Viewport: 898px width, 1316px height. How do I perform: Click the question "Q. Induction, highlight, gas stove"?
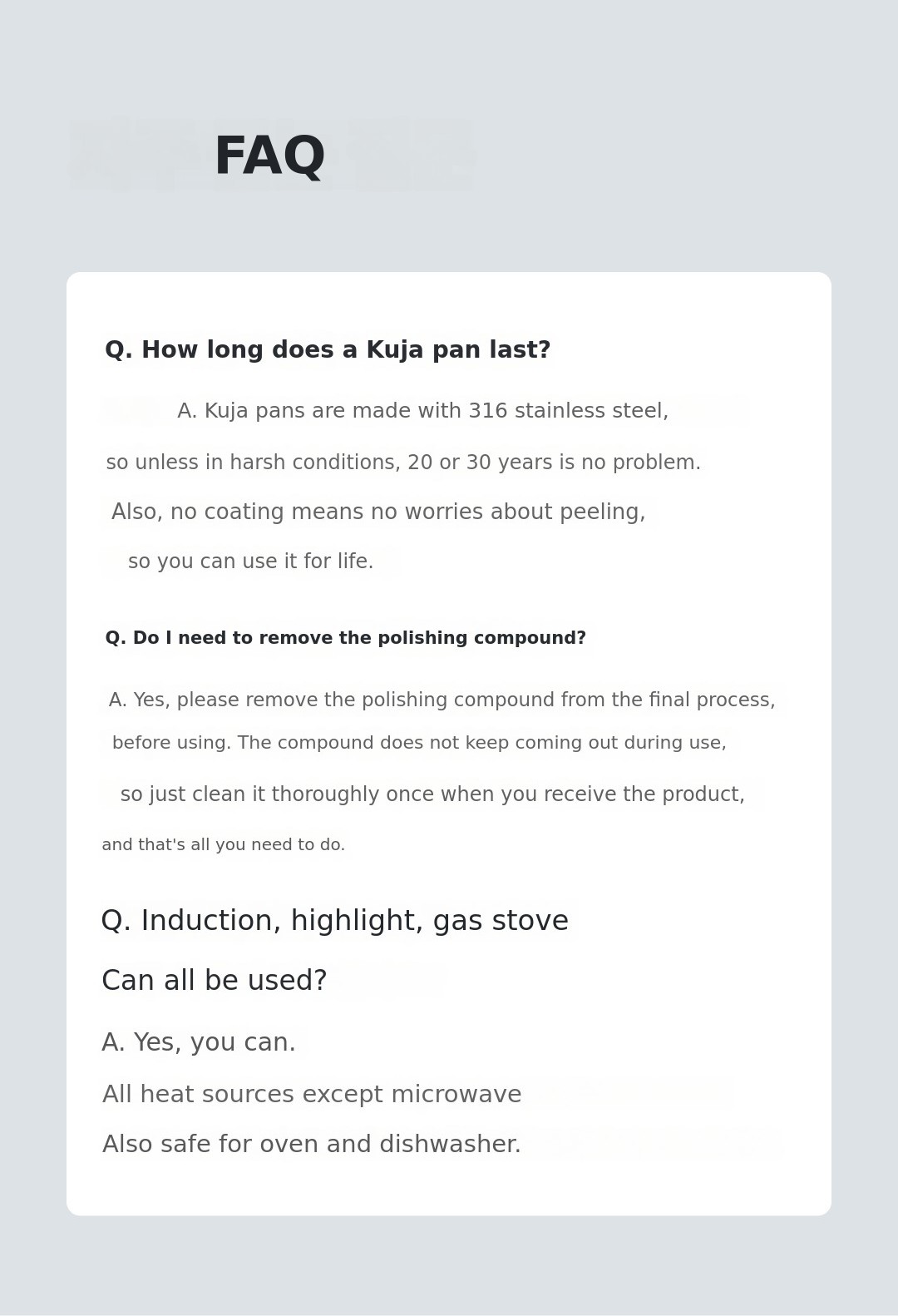(334, 921)
